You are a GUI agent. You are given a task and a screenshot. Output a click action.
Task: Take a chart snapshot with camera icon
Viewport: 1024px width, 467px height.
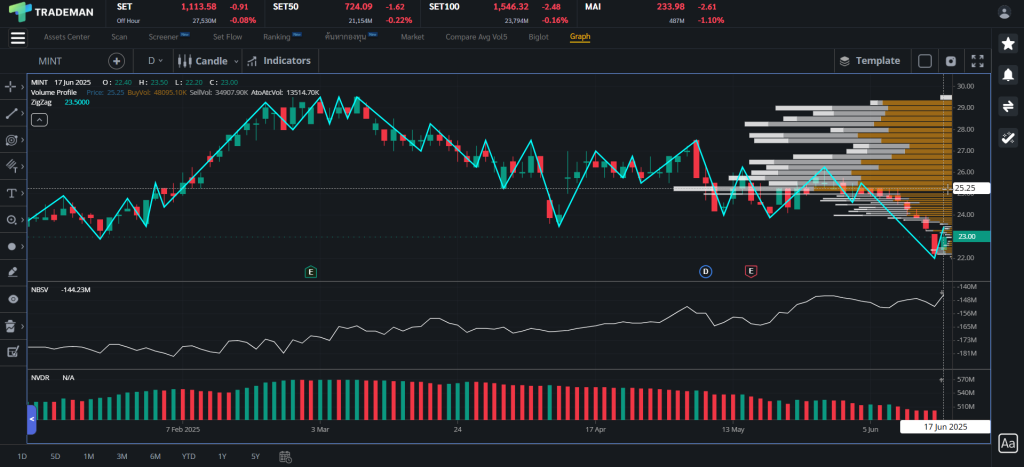click(x=950, y=61)
